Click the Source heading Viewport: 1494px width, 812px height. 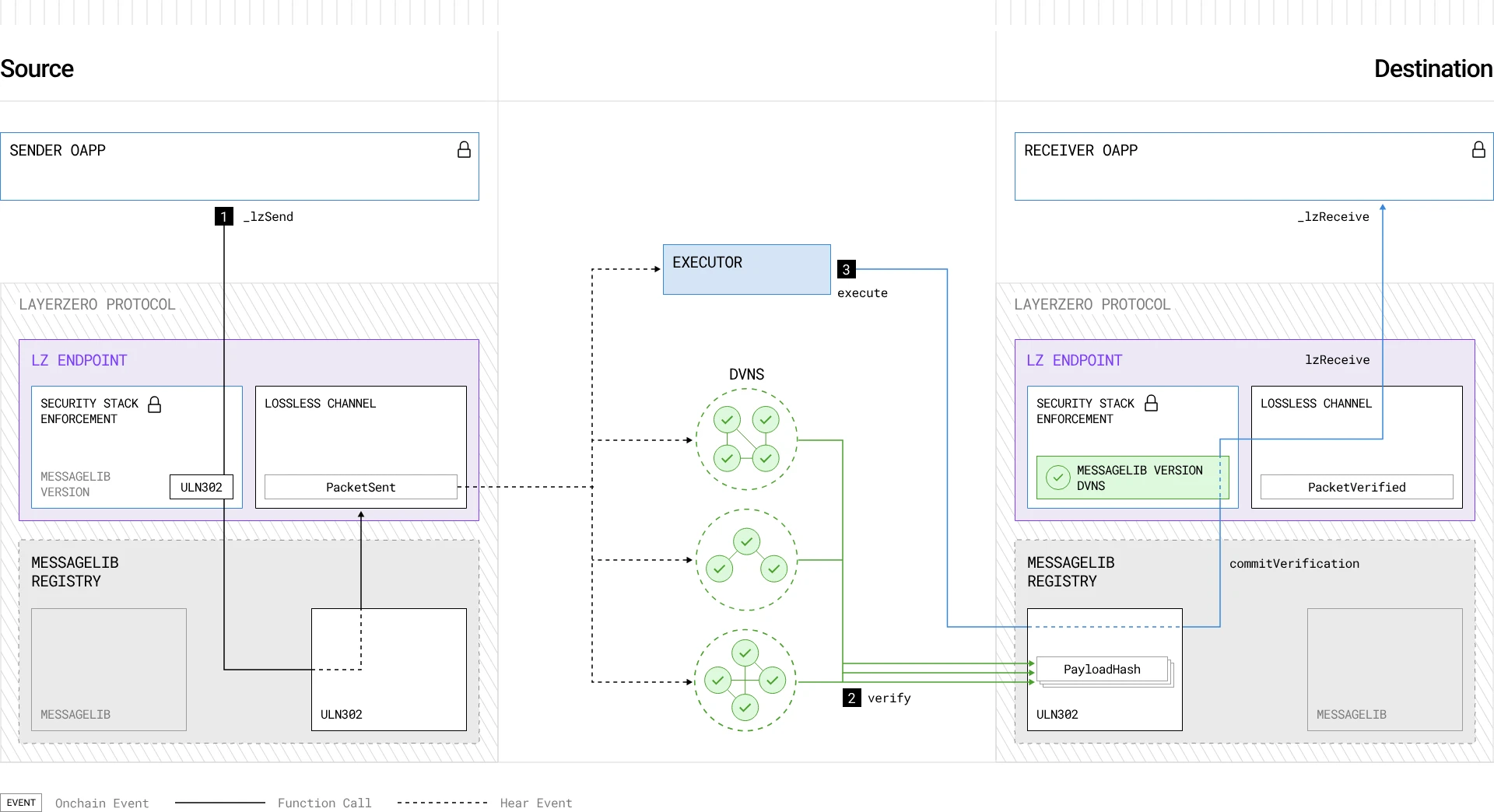[37, 68]
